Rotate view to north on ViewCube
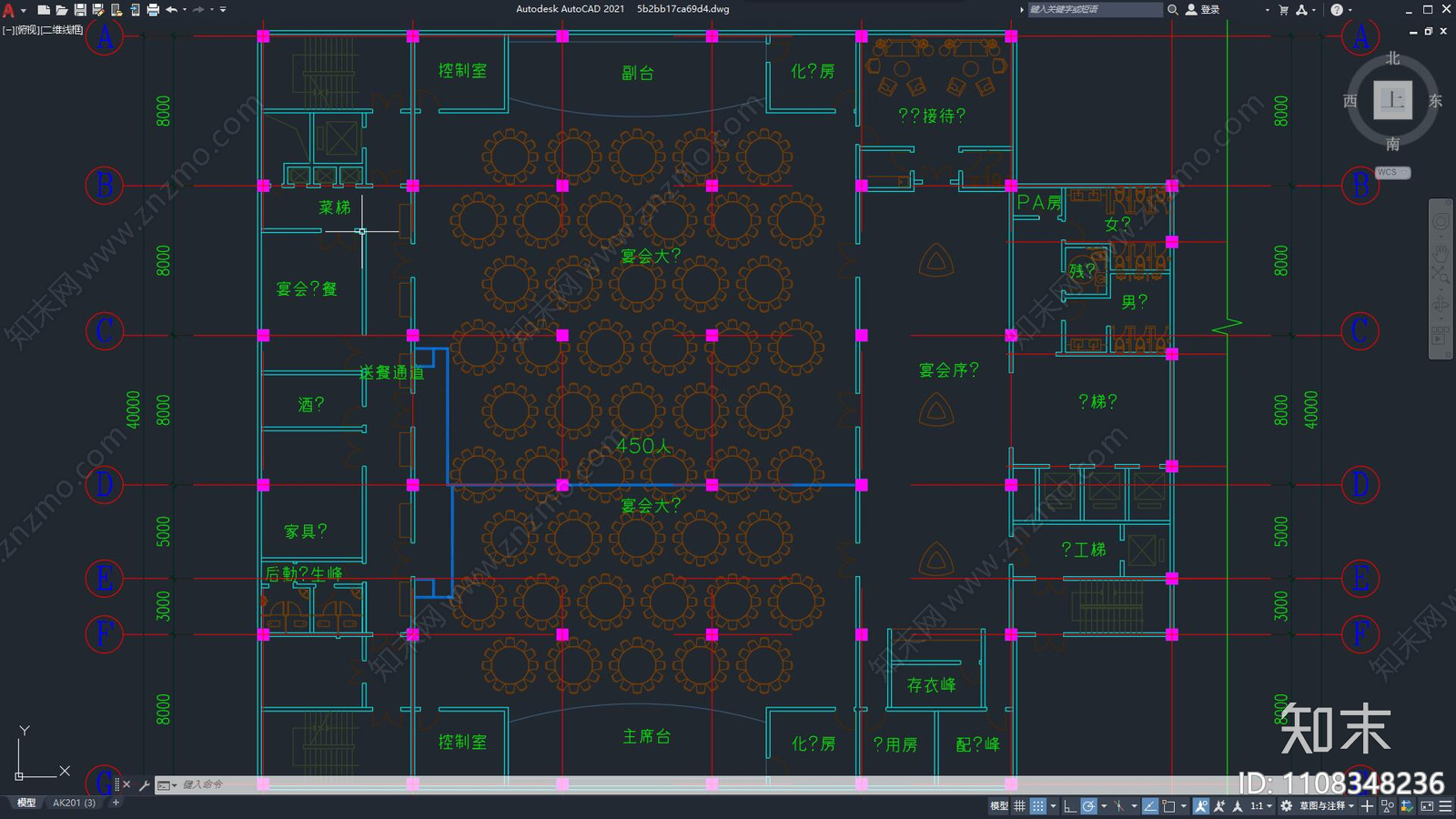Viewport: 1456px width, 819px height. click(x=1393, y=58)
